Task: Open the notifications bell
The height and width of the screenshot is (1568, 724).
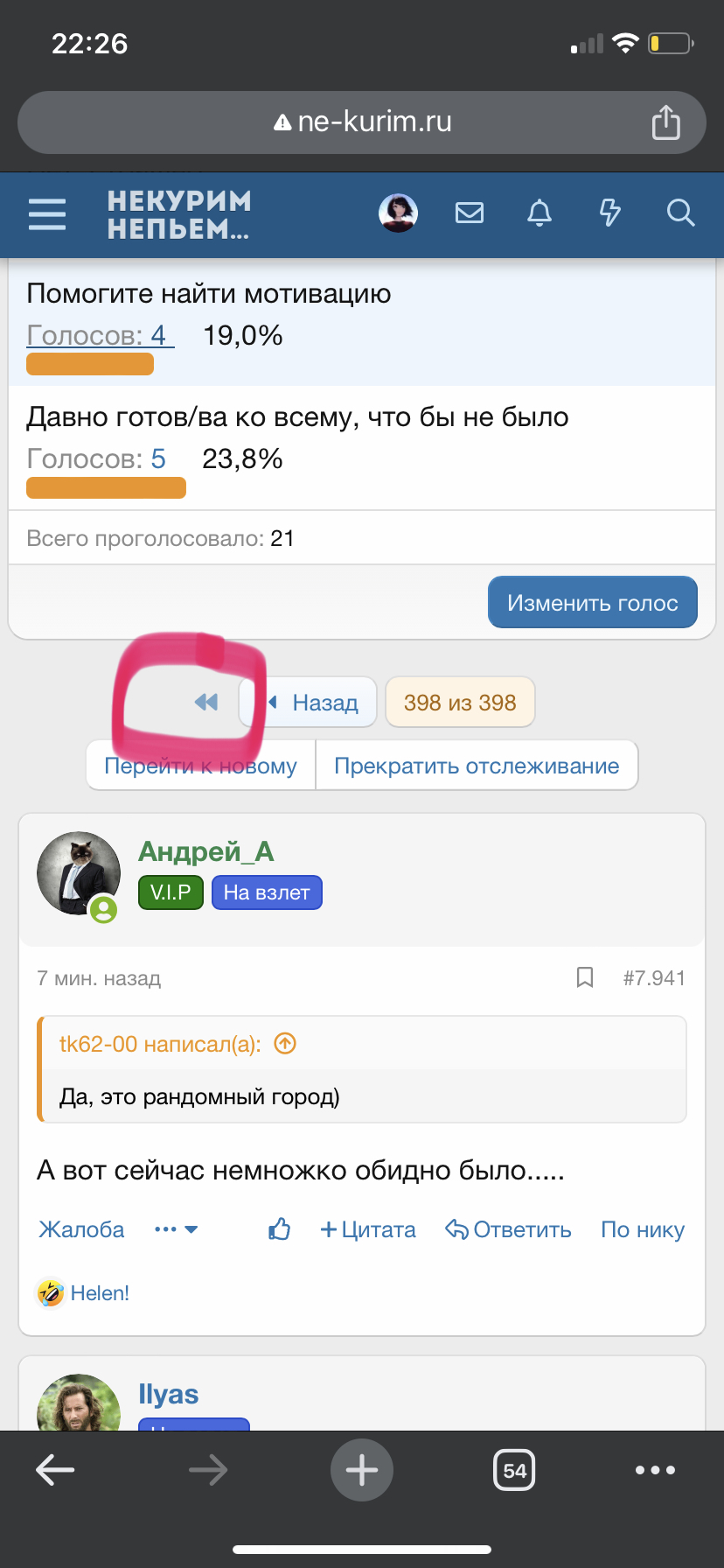Action: click(540, 213)
